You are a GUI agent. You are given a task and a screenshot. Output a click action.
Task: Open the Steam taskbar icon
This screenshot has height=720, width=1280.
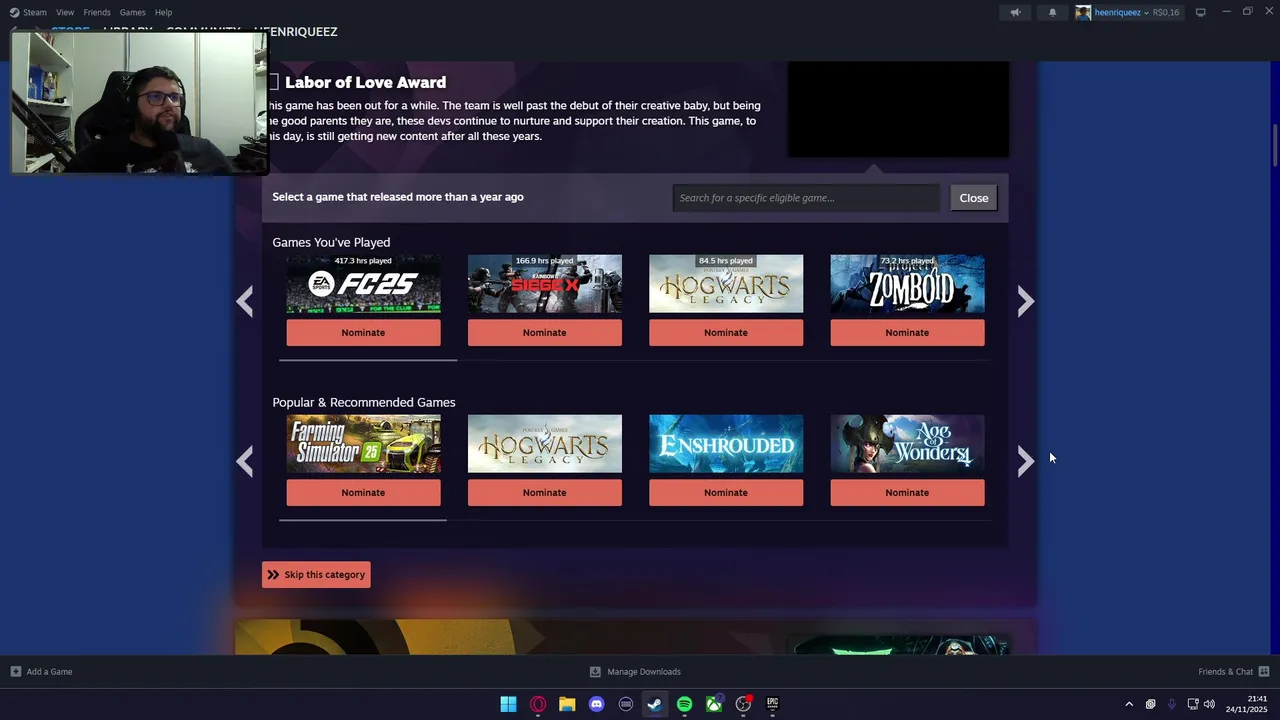(x=655, y=704)
